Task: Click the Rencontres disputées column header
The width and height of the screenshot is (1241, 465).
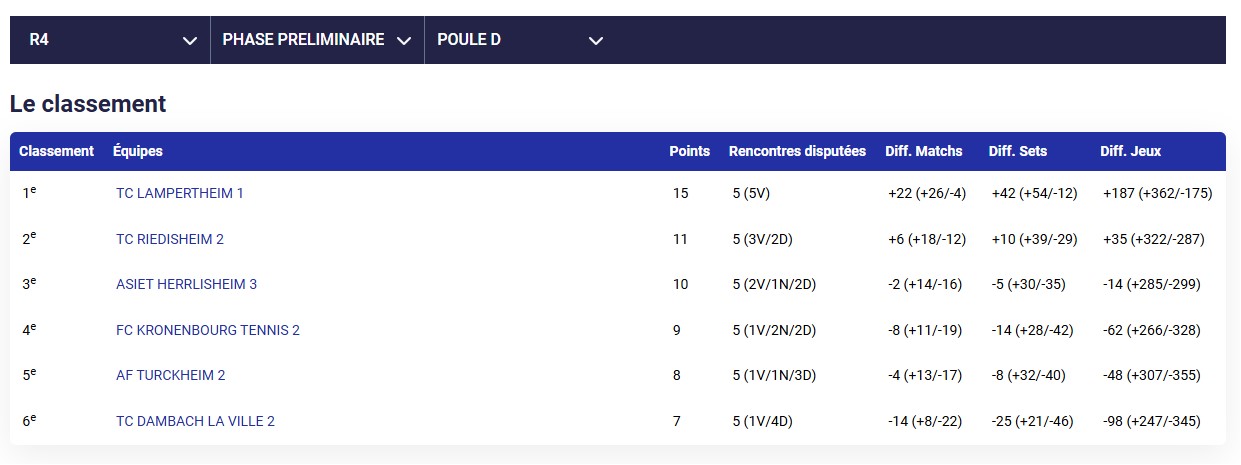Action: [798, 151]
